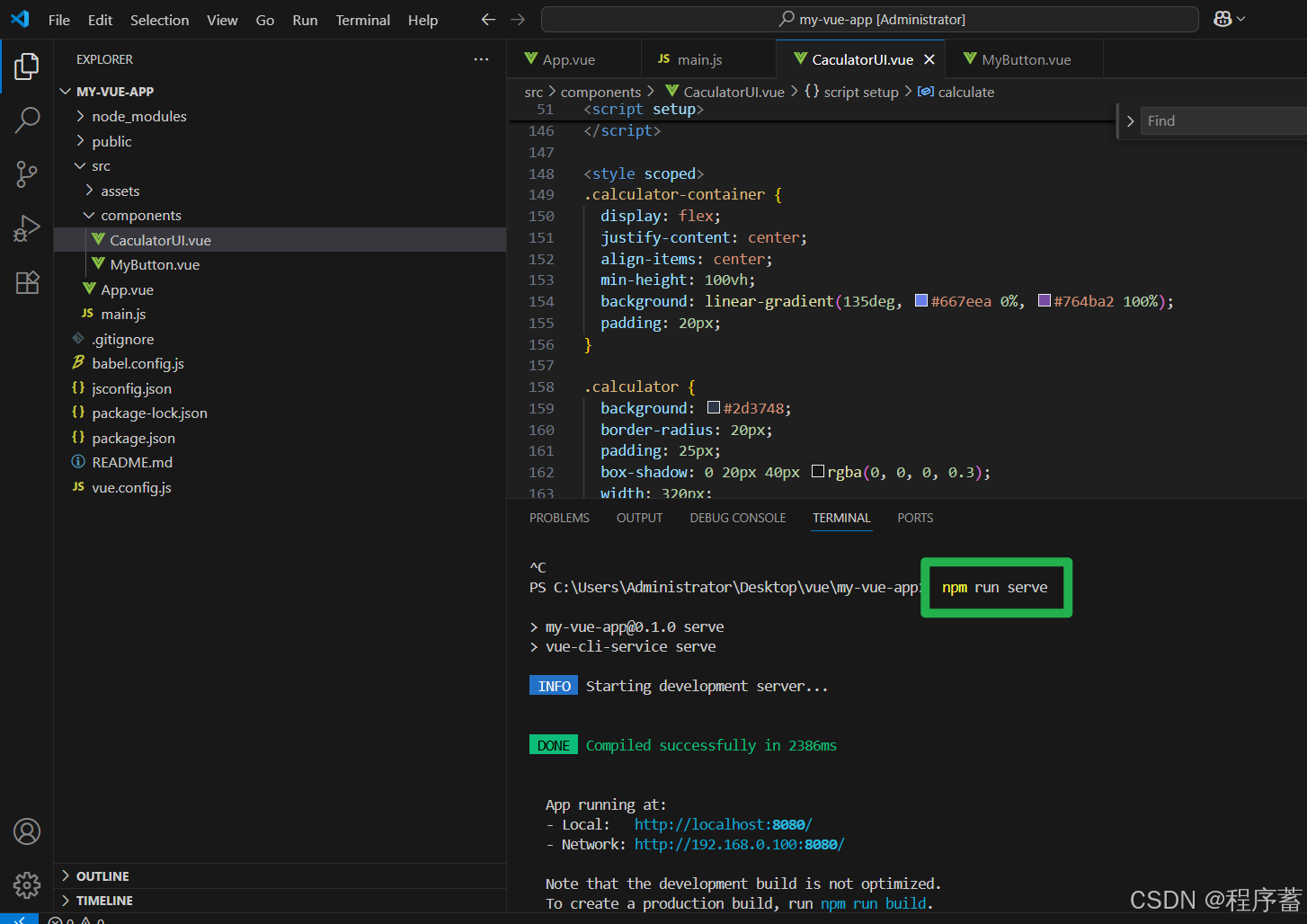Open the Extensions view
The width and height of the screenshot is (1307, 924).
tap(27, 282)
